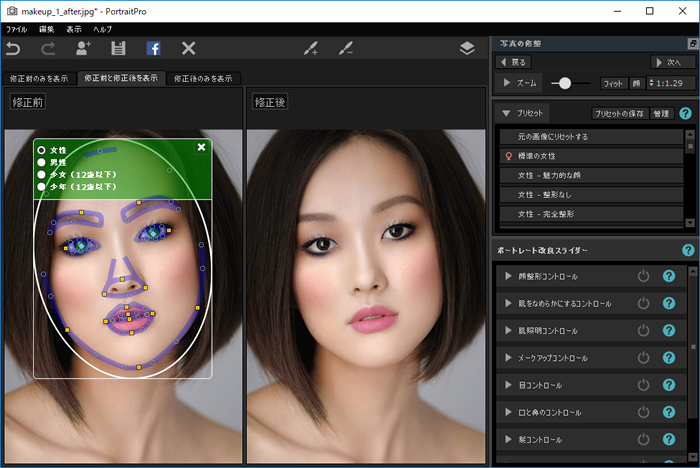Open the 編集 menu
The image size is (700, 468).
click(46, 29)
